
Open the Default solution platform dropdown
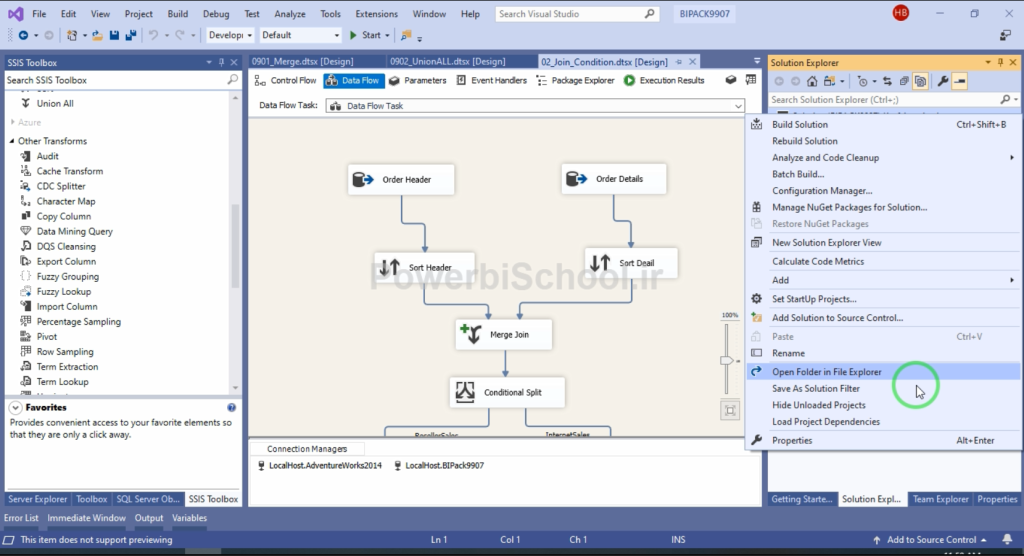point(300,35)
